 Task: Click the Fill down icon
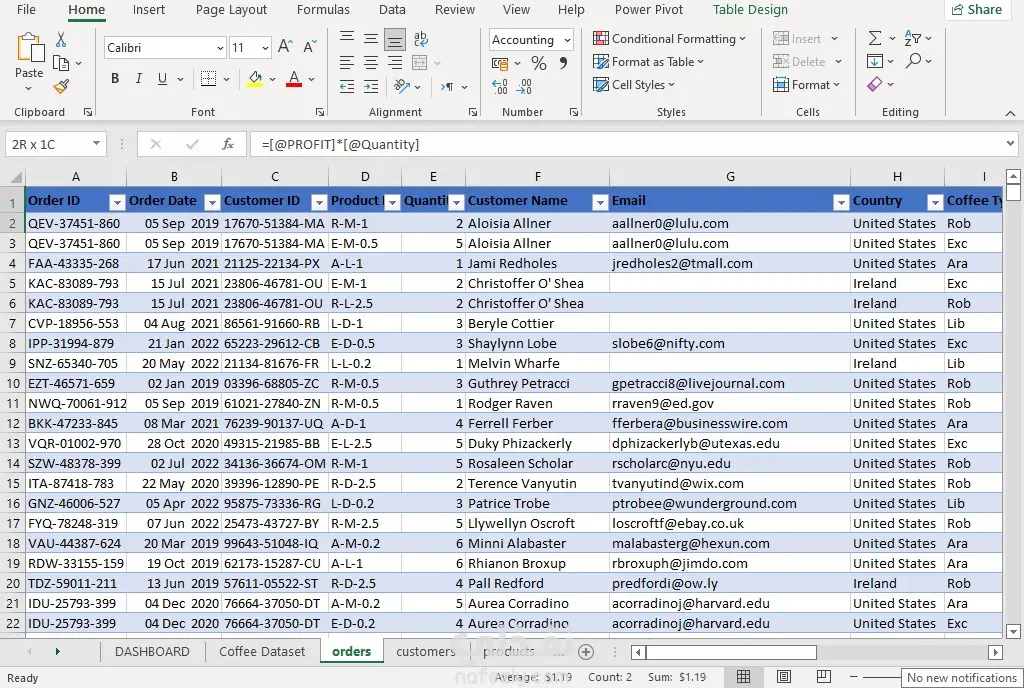pos(875,61)
